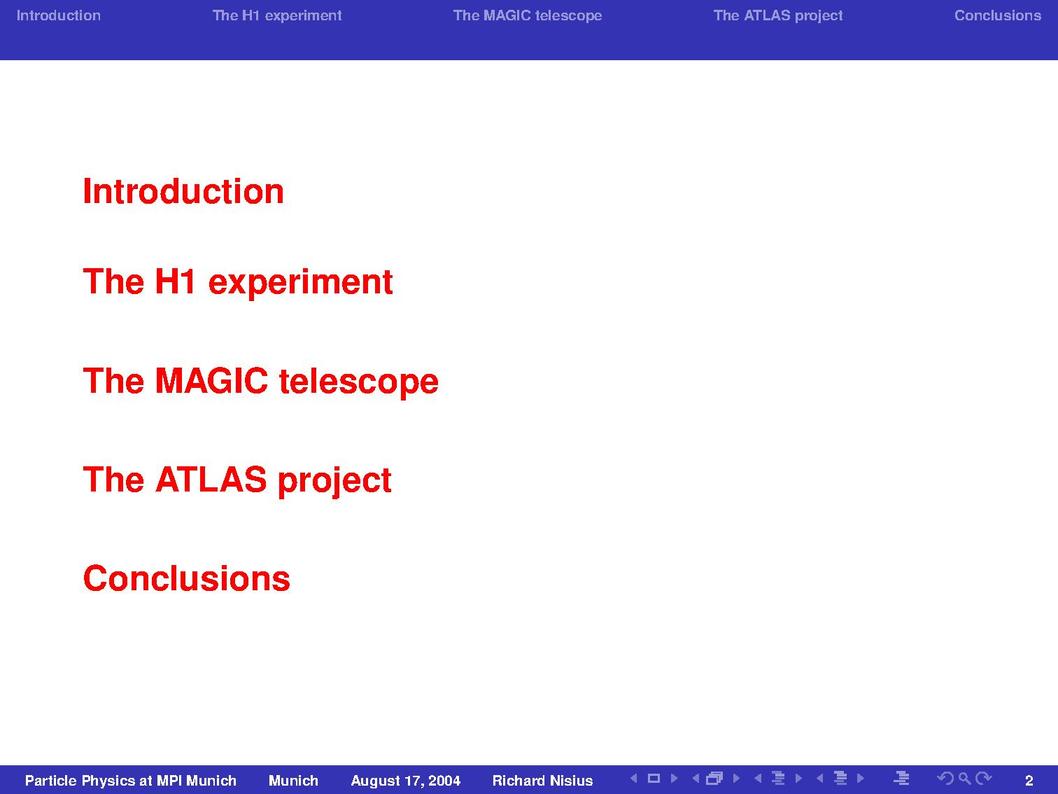This screenshot has height=794, width=1058.
Task: Click footer title Particle Physics at MPI Munich
Action: point(131,781)
